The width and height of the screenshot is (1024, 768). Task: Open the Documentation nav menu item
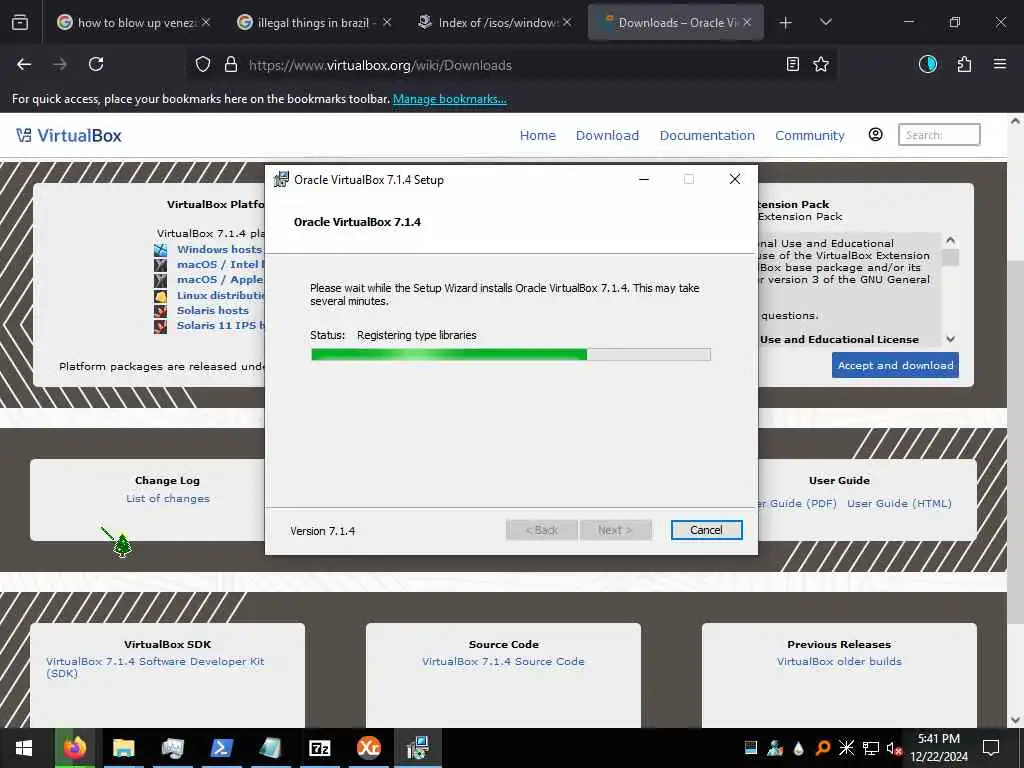tap(707, 135)
